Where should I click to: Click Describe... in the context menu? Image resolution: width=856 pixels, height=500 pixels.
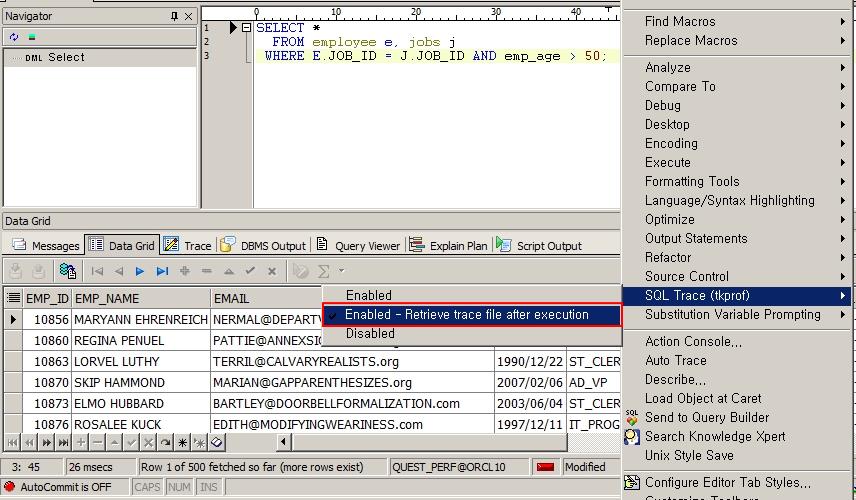(675, 380)
